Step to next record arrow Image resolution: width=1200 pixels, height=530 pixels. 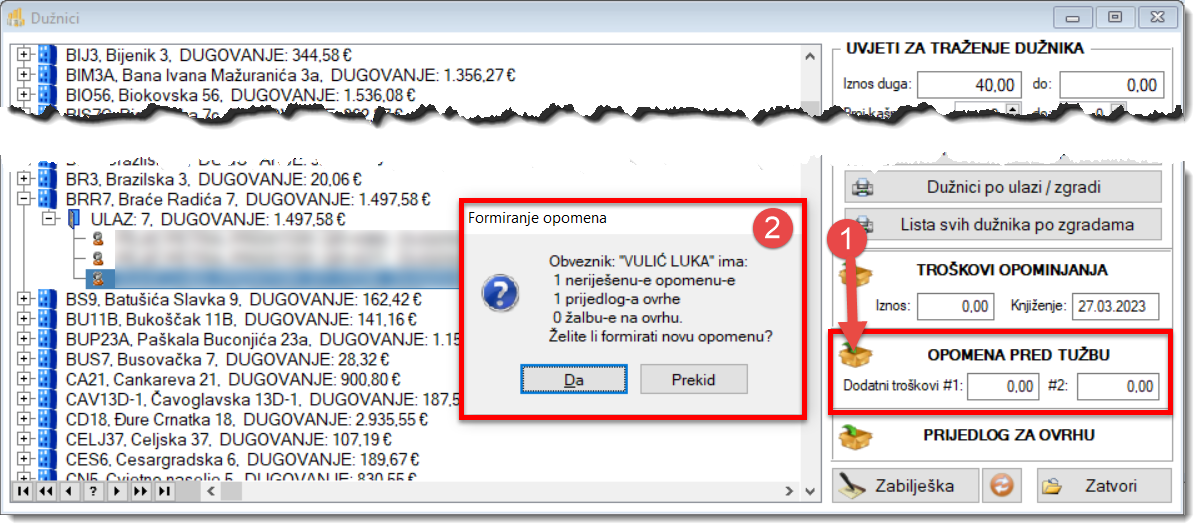click(x=117, y=491)
